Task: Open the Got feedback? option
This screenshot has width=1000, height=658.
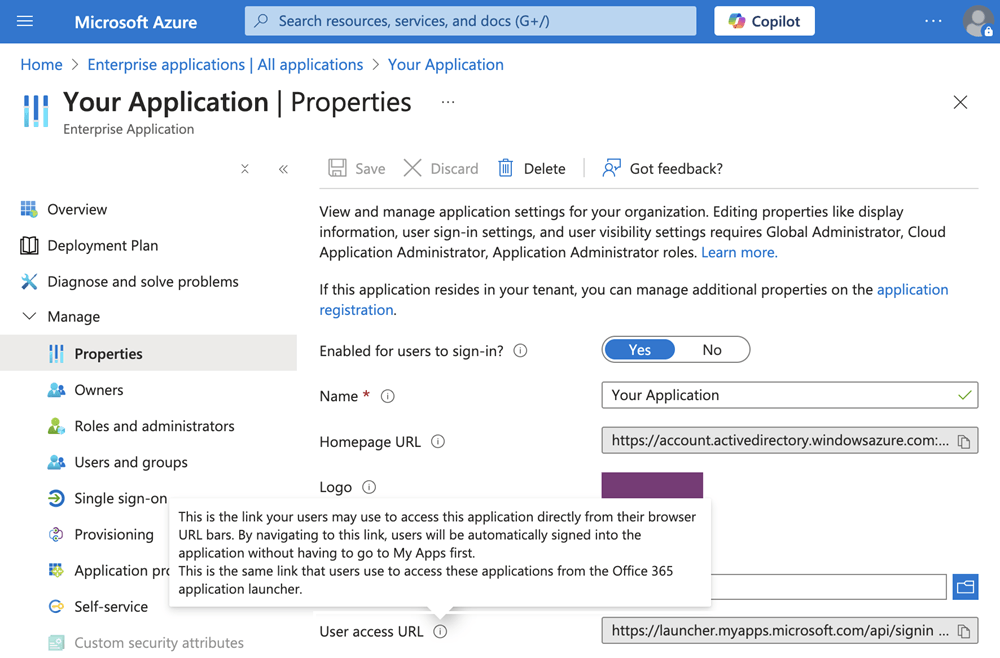Action: tap(663, 168)
